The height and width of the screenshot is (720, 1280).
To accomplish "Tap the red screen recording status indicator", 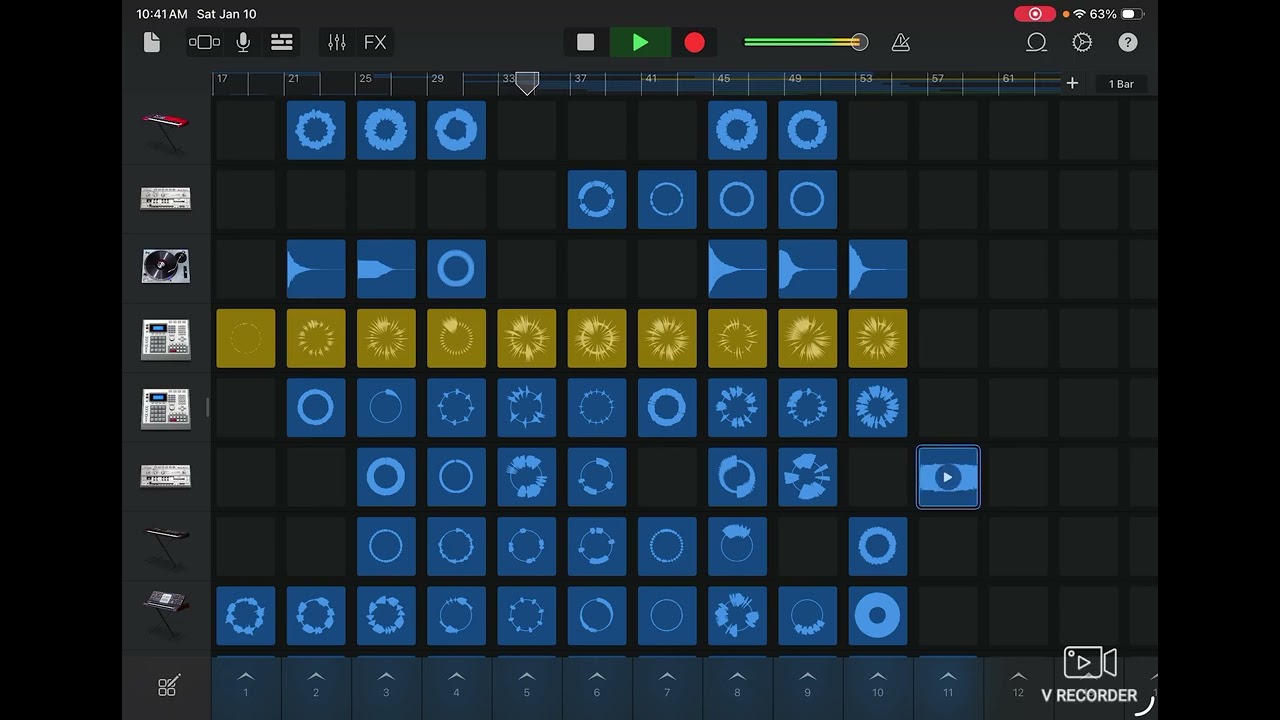I will [1035, 14].
